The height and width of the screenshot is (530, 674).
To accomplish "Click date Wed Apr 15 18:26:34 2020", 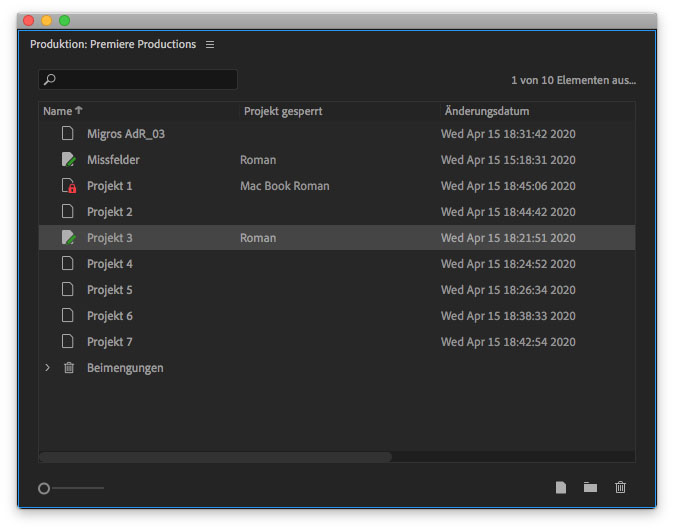I will (508, 290).
